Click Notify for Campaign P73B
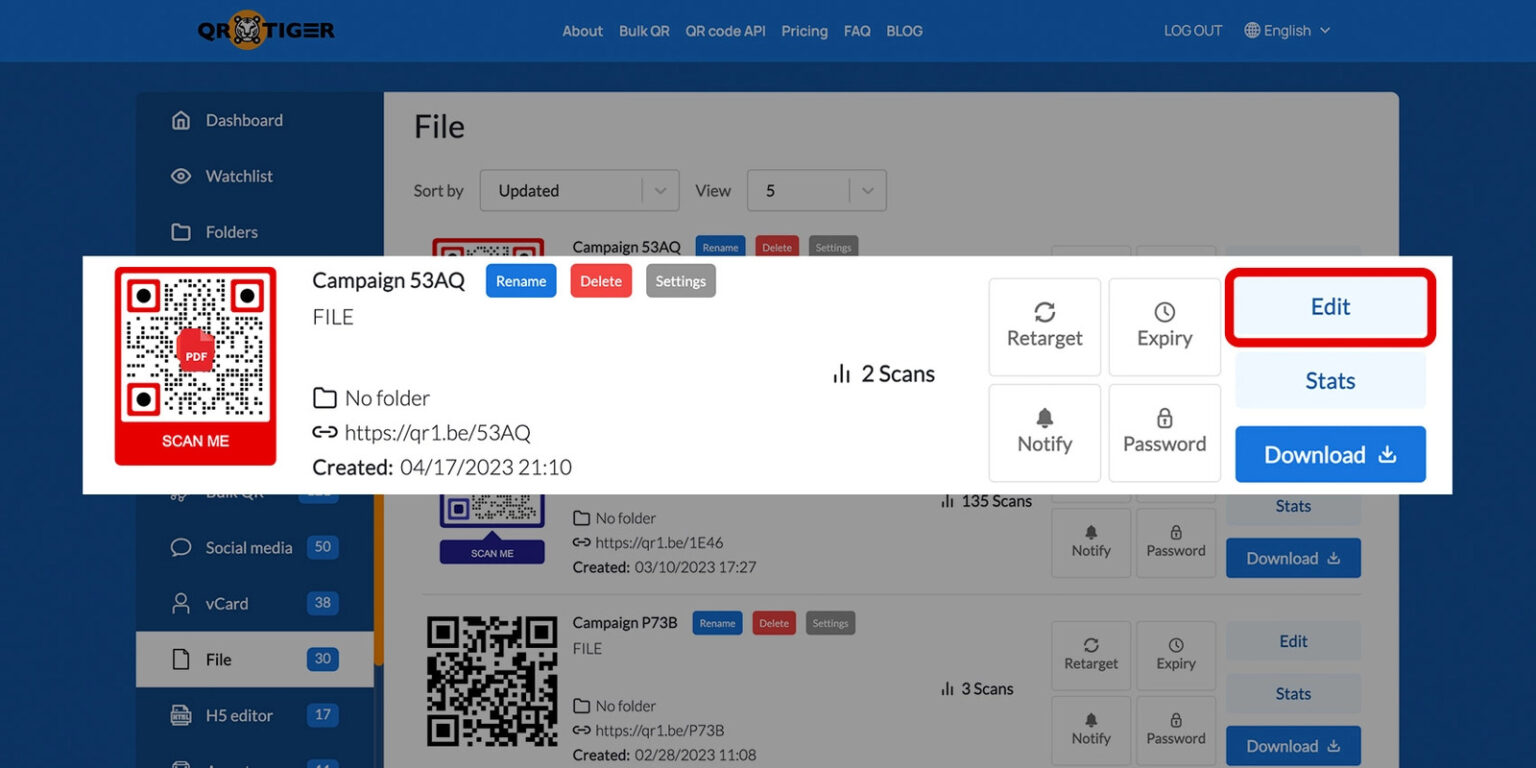The height and width of the screenshot is (768, 1536). (1091, 730)
